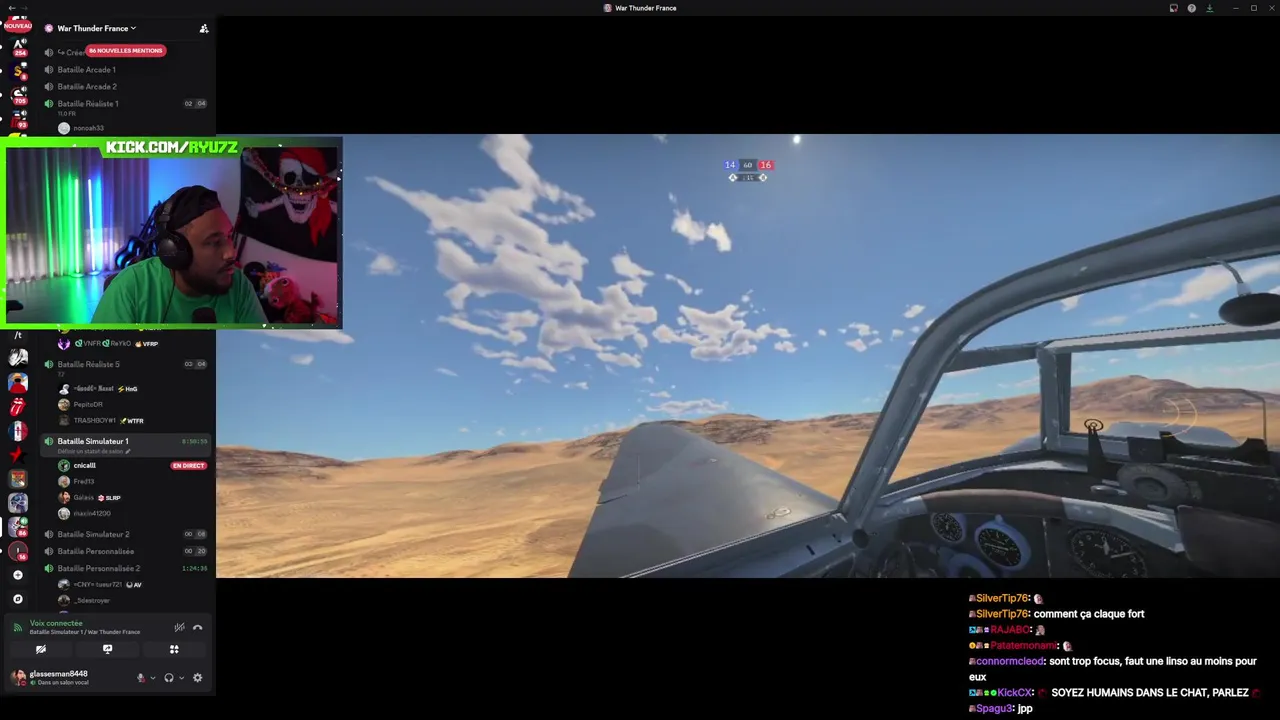Click Définir un statut de salon
1280x720 pixels.
tap(94, 451)
